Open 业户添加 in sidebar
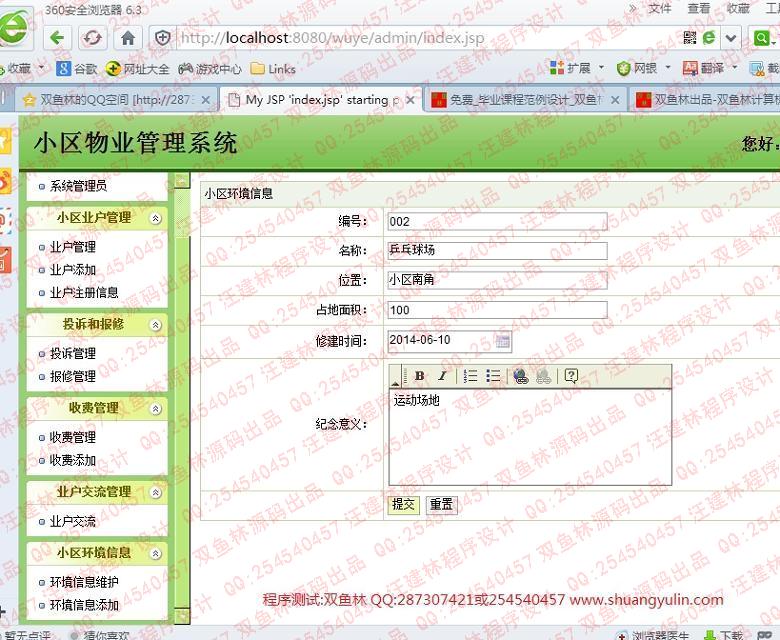The height and width of the screenshot is (640, 780). click(73, 270)
